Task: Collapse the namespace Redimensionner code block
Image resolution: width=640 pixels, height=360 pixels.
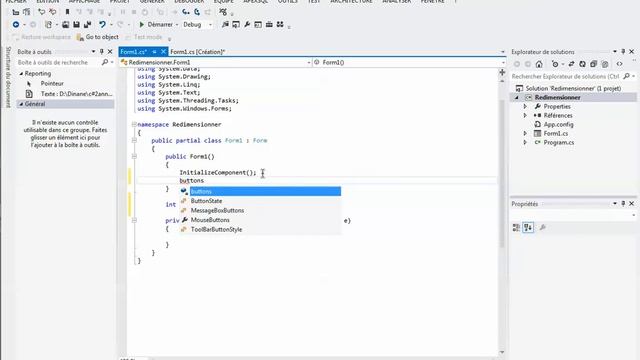Action: [x=134, y=124]
